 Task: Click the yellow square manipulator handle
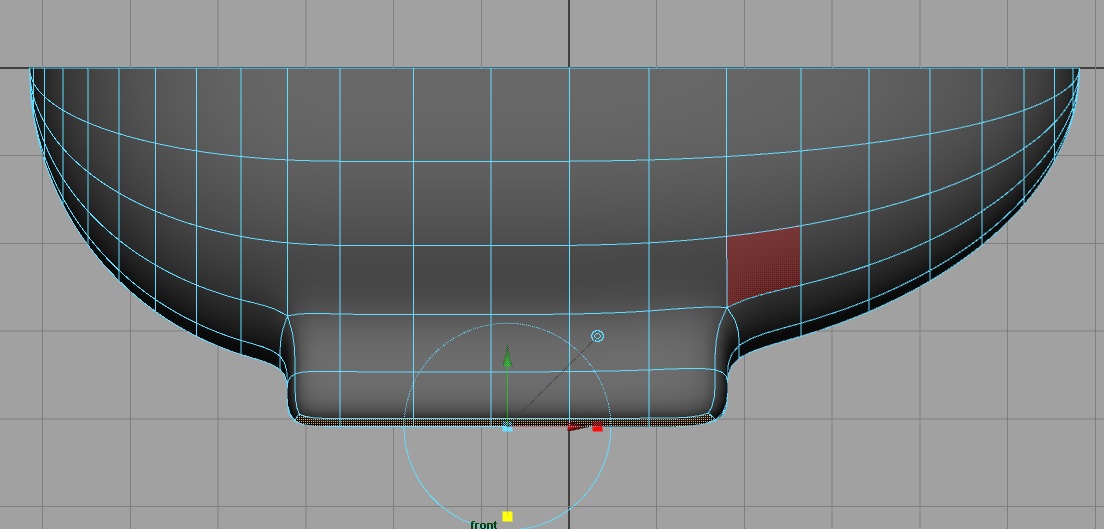(x=508, y=516)
